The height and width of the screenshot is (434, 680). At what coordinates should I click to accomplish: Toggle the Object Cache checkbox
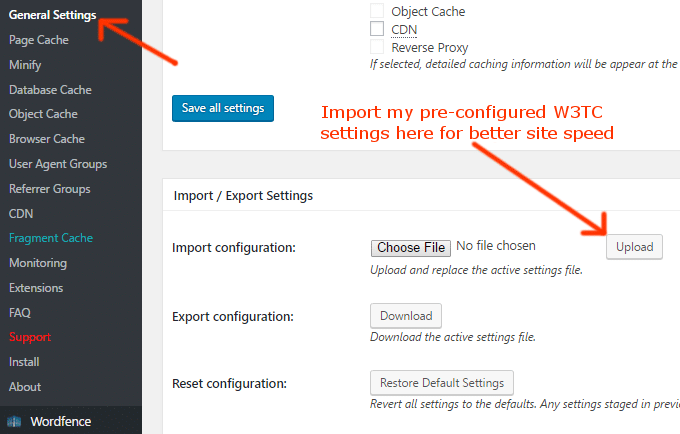(377, 11)
